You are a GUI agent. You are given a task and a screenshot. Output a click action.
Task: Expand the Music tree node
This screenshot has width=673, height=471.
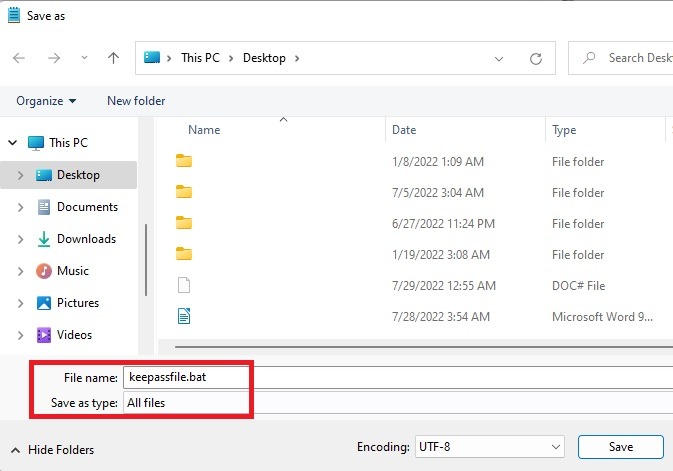[20, 271]
